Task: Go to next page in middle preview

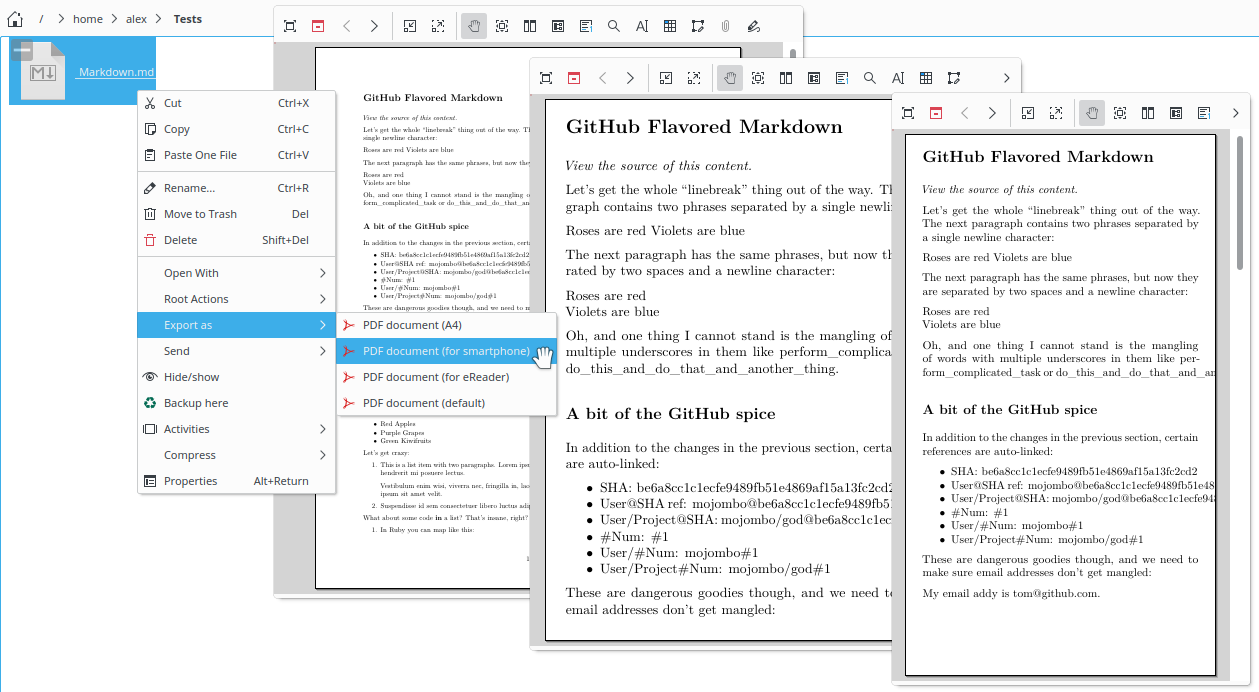Action: tap(630, 78)
